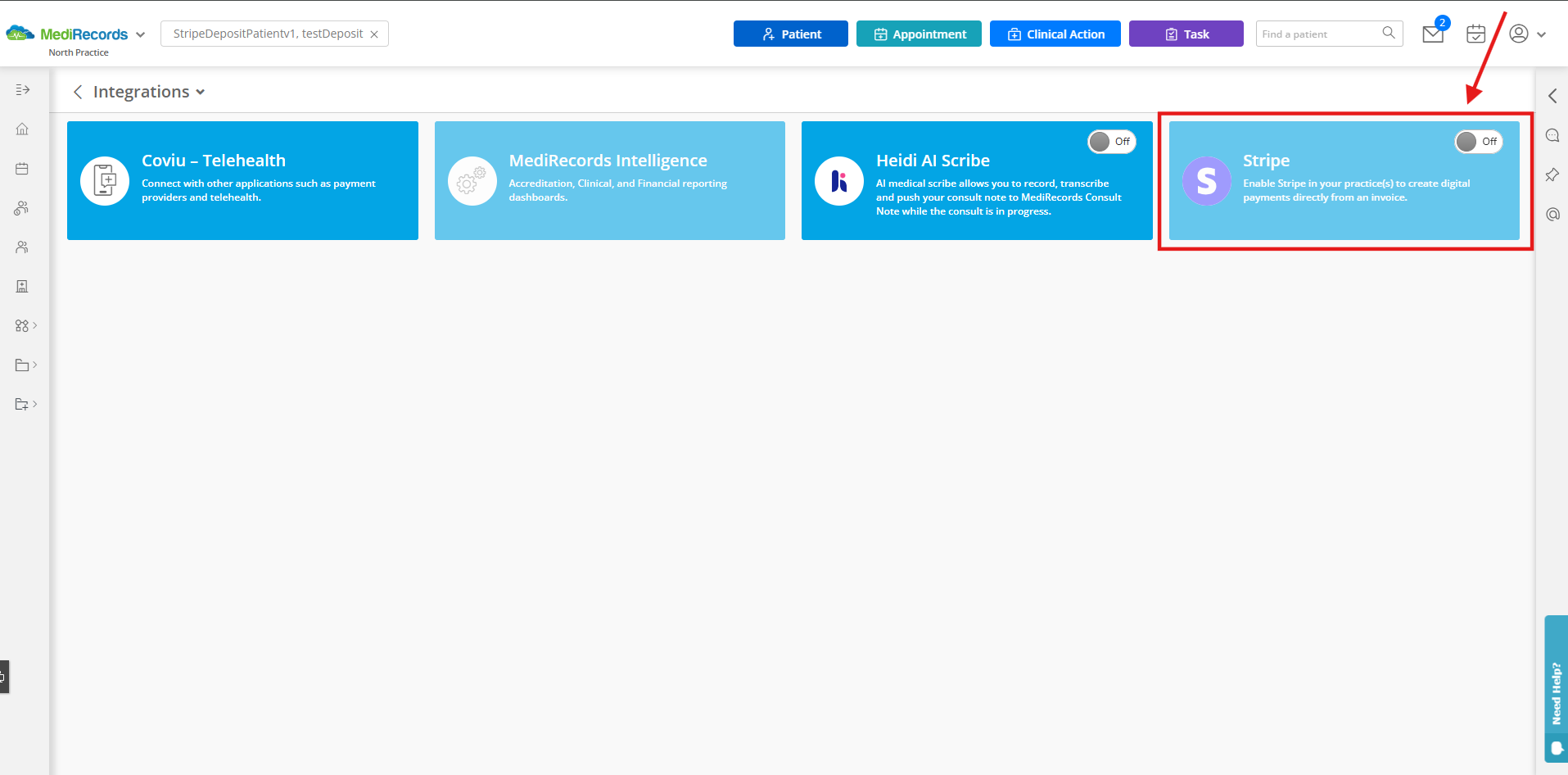
Task: Go back using the Integrations back arrow
Action: tap(78, 92)
